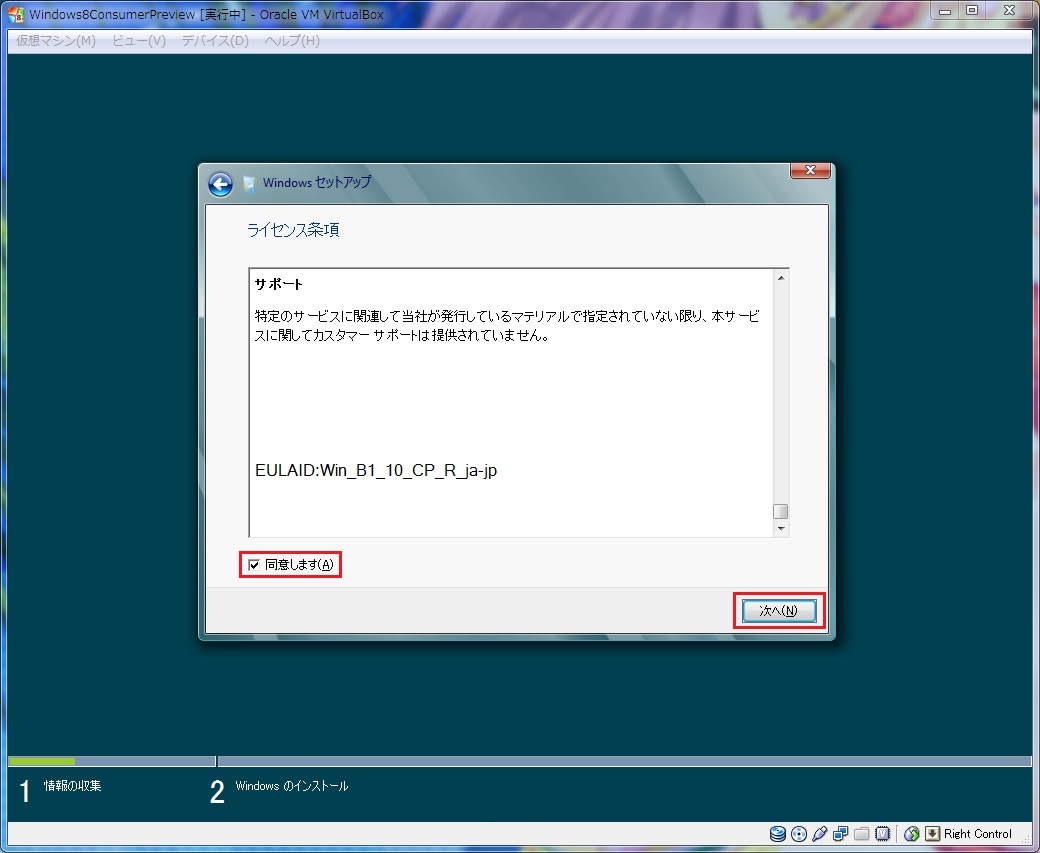1040x853 pixels.
Task: Click the license text scroll down arrow
Action: tap(781, 529)
